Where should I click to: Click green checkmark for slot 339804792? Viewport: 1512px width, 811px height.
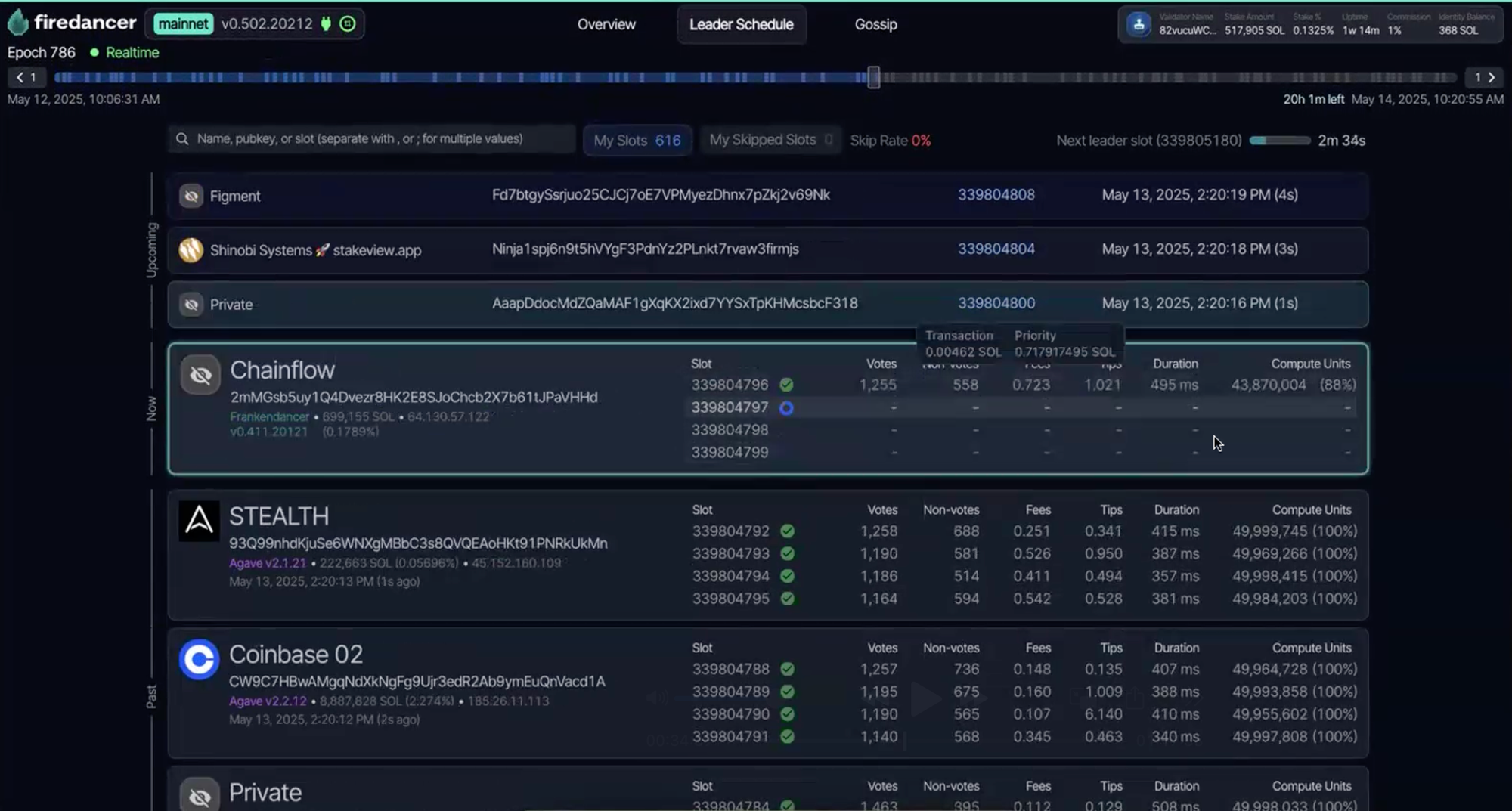point(787,531)
